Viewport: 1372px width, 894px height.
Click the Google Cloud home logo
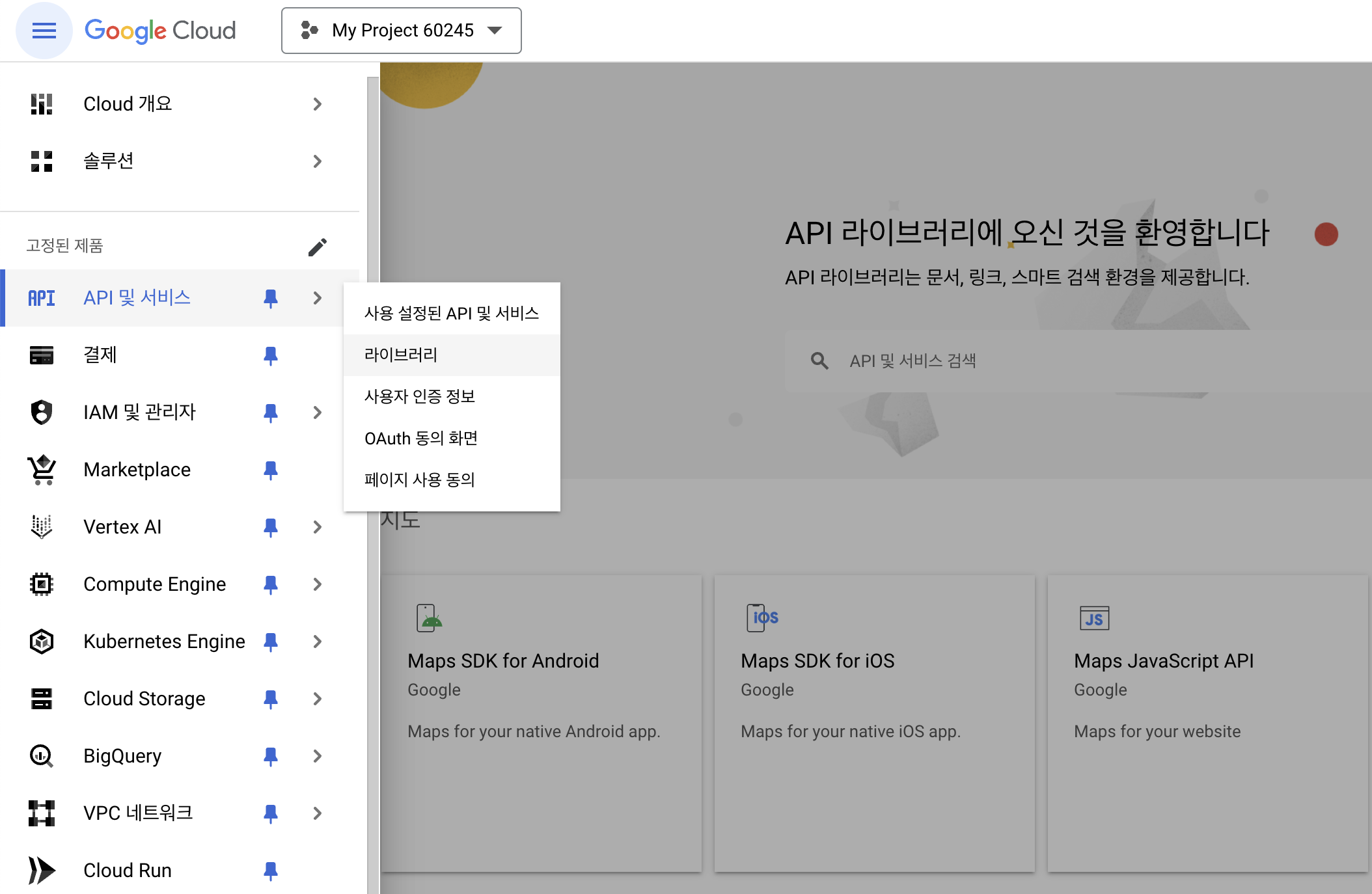160,30
